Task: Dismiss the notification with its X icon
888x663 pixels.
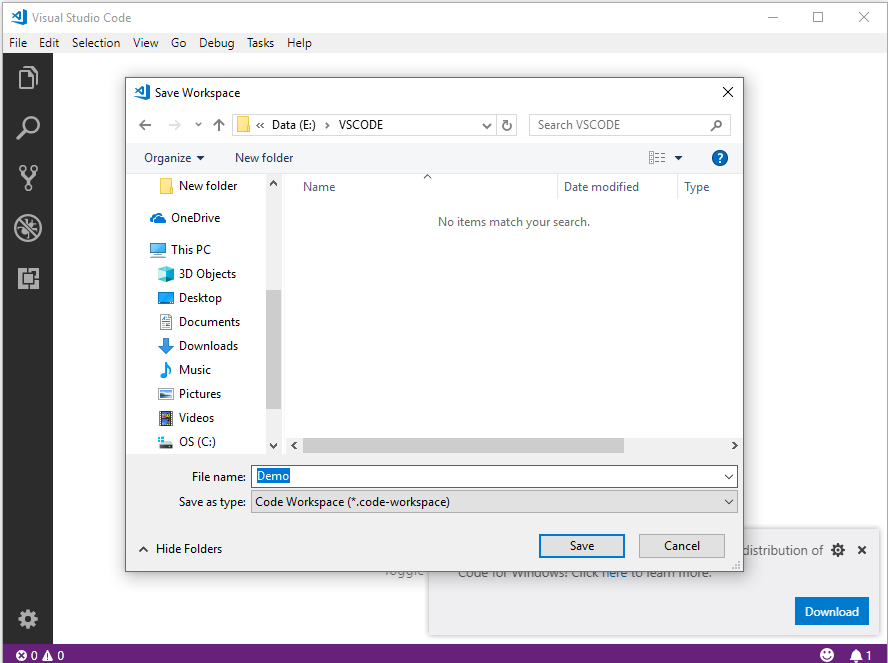Action: click(862, 550)
